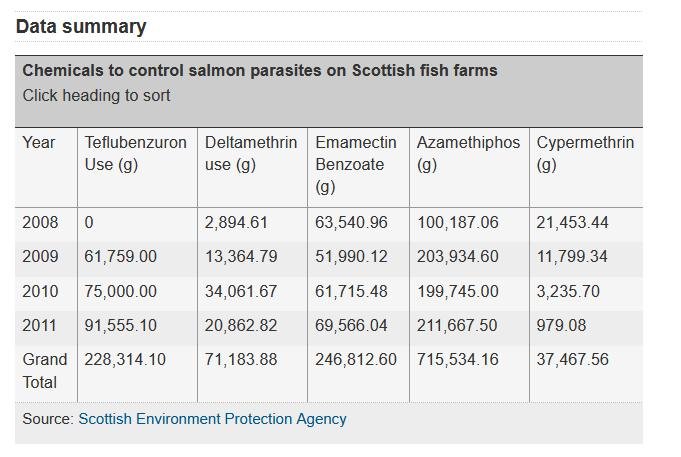Select the Azamethiphos value 100,187.06
This screenshot has height=457, width=681.
coord(457,223)
